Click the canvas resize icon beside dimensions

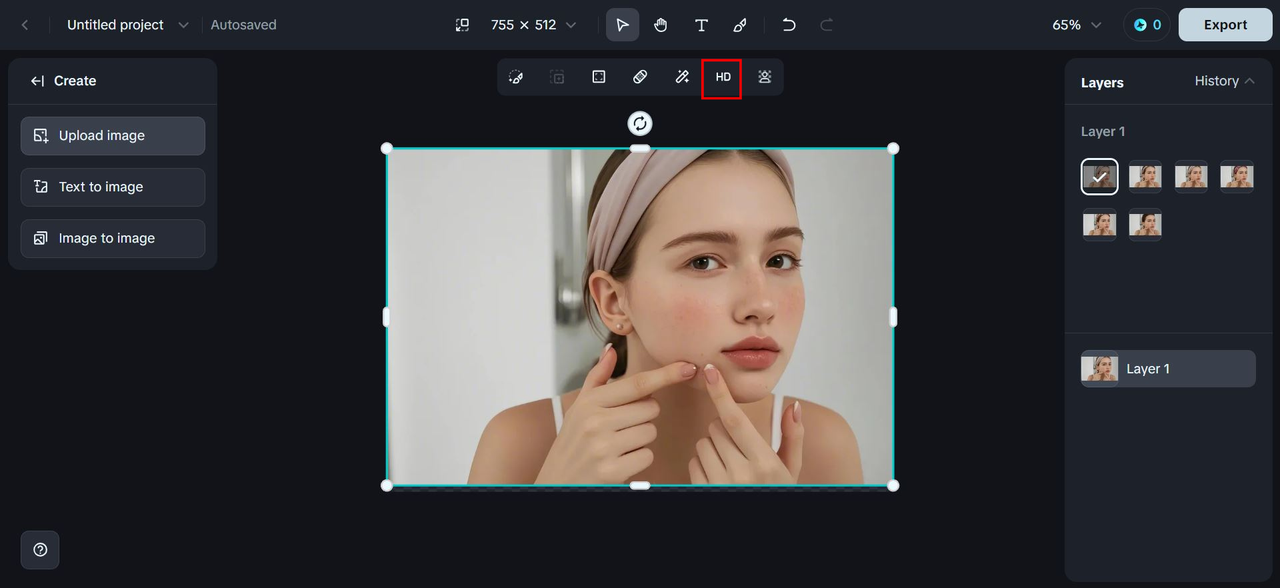click(x=462, y=24)
